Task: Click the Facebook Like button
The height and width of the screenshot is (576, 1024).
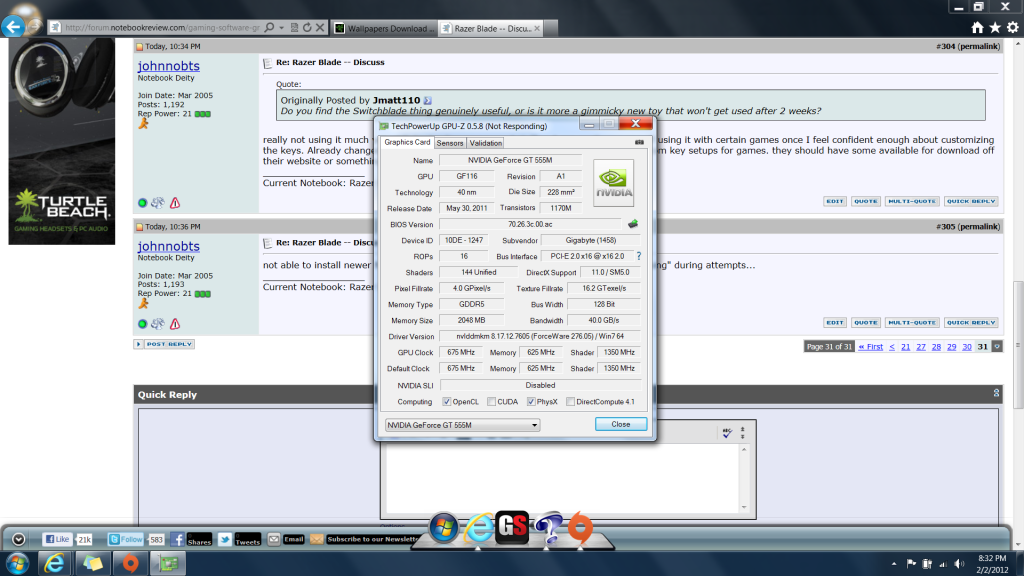Action: tap(57, 539)
